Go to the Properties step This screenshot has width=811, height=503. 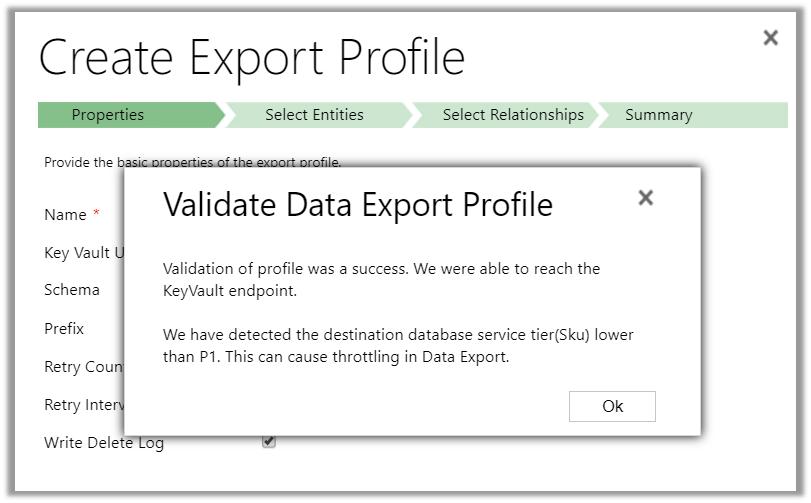[108, 115]
